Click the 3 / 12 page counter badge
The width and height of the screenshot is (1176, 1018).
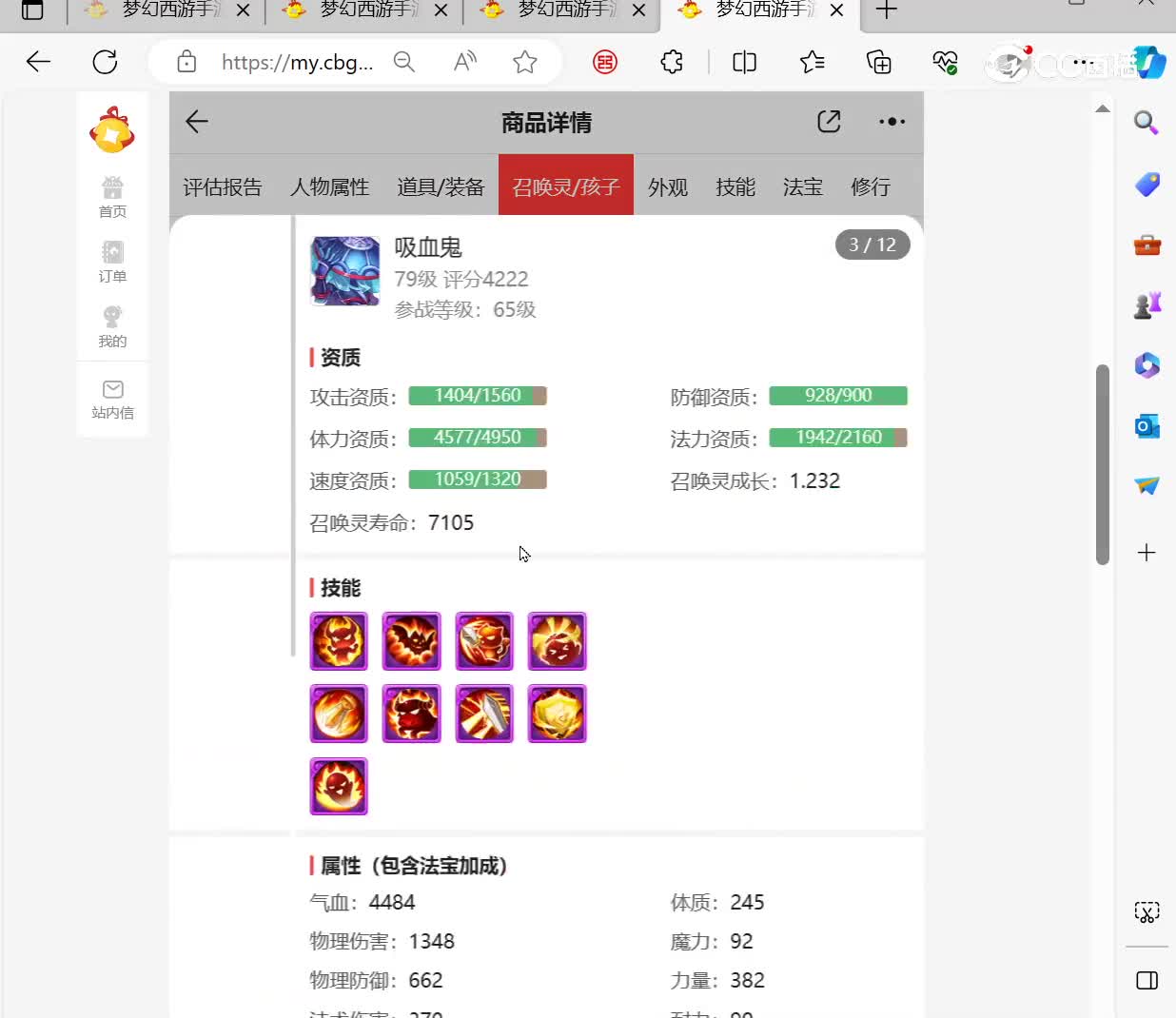point(872,245)
